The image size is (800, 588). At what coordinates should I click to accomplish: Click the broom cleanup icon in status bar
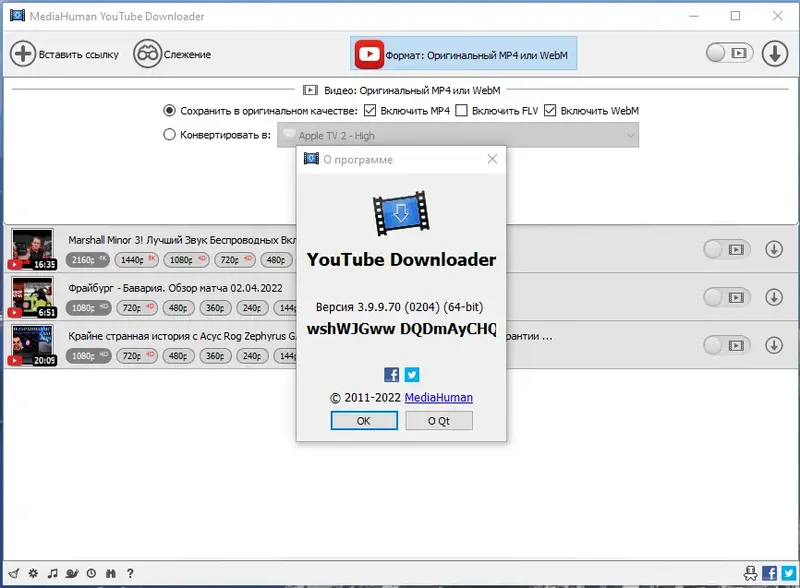click(x=14, y=573)
